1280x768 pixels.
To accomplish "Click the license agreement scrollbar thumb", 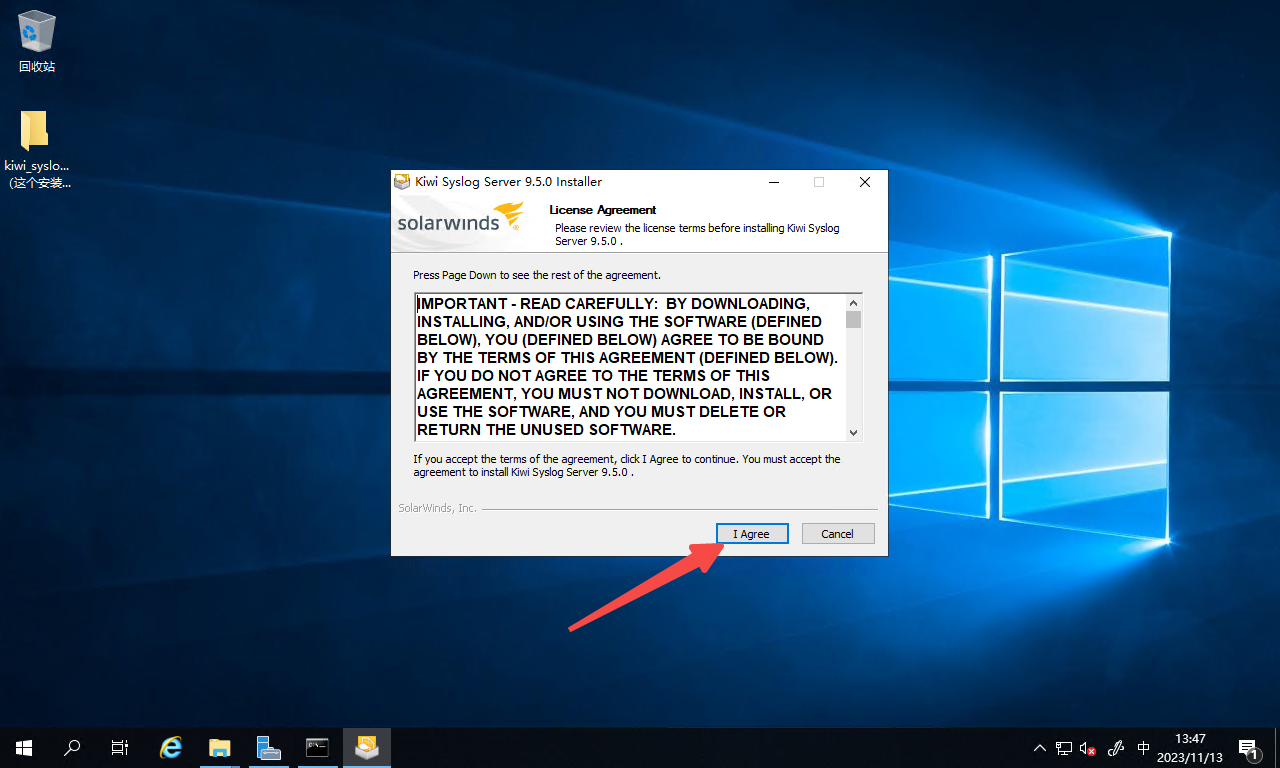I will 853,319.
